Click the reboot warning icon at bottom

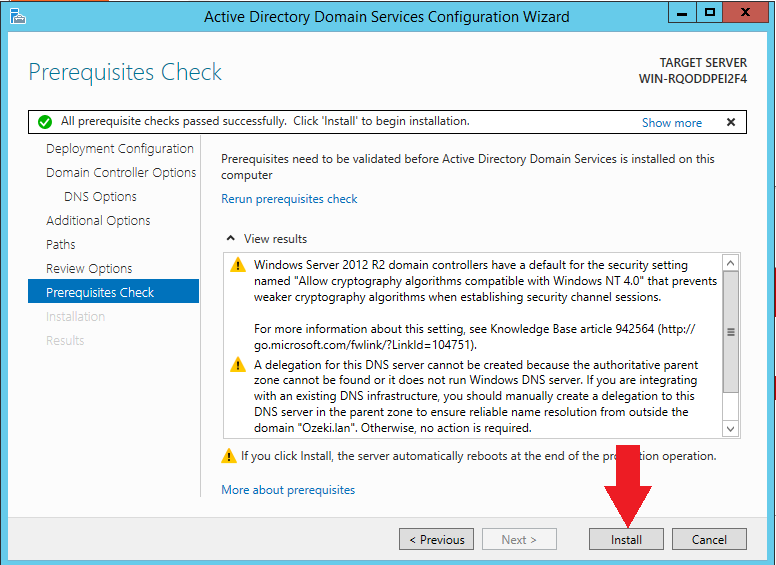tap(229, 456)
